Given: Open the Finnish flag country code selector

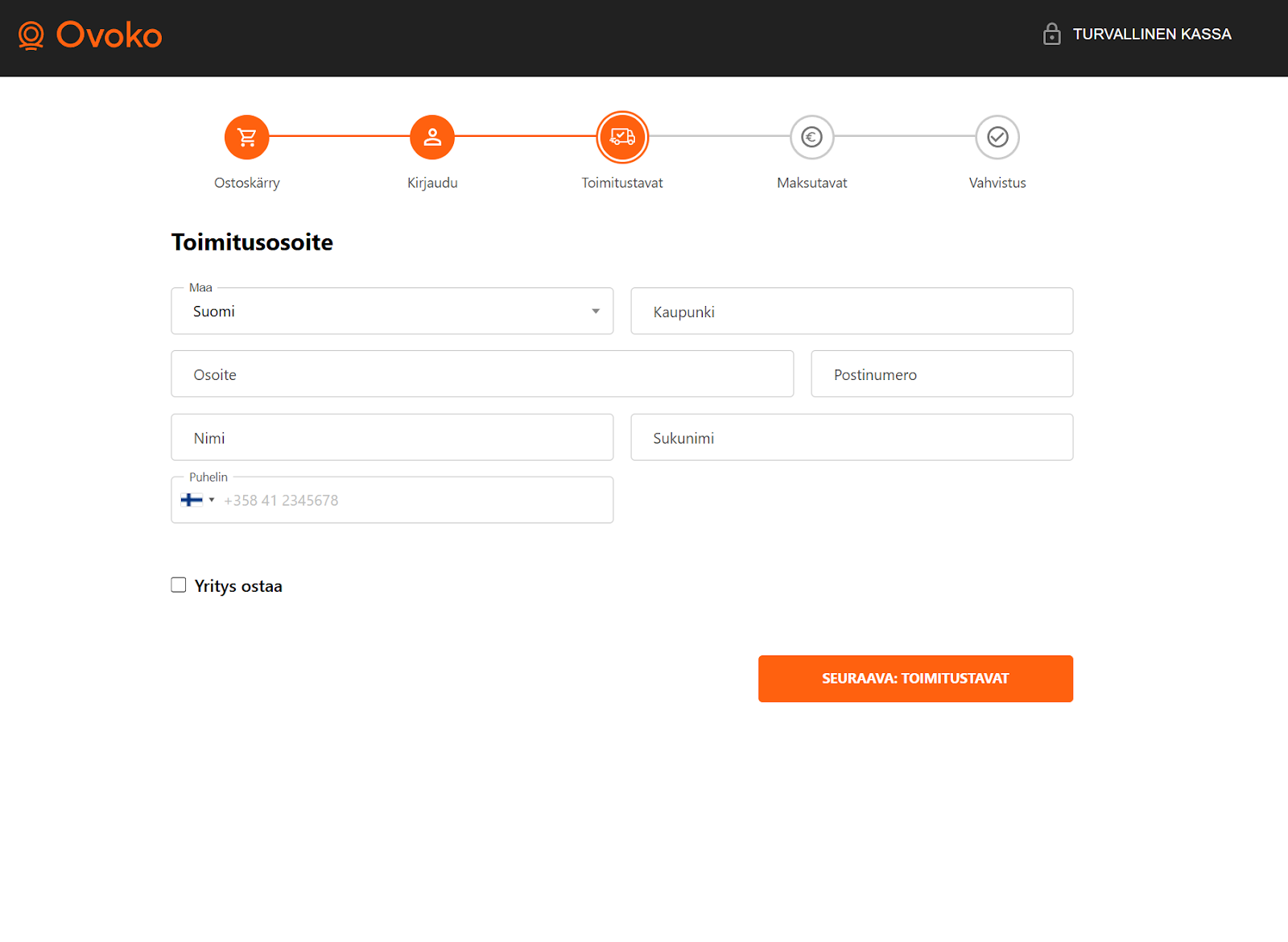Looking at the screenshot, I should pos(197,500).
